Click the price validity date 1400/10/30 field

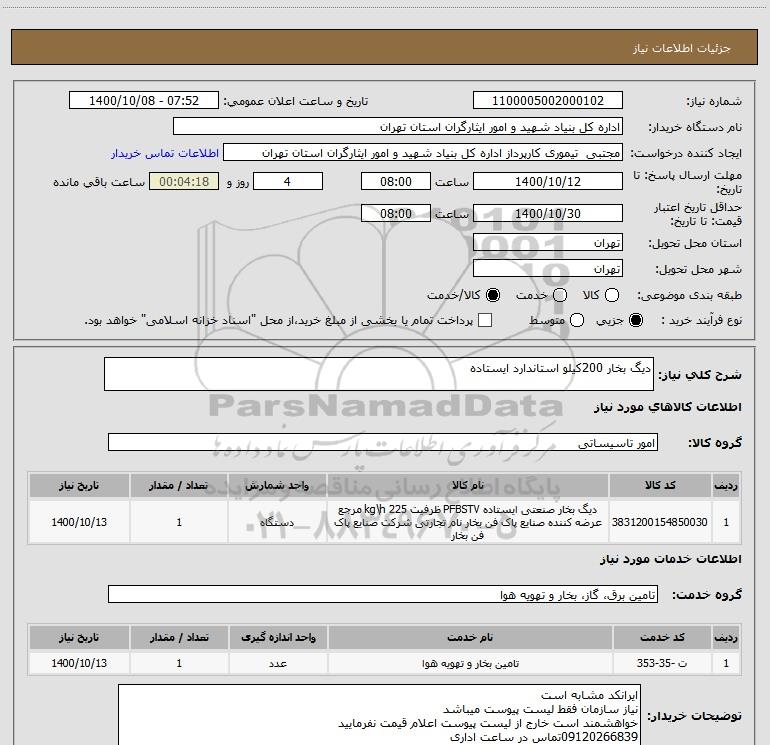pyautogui.click(x=548, y=213)
